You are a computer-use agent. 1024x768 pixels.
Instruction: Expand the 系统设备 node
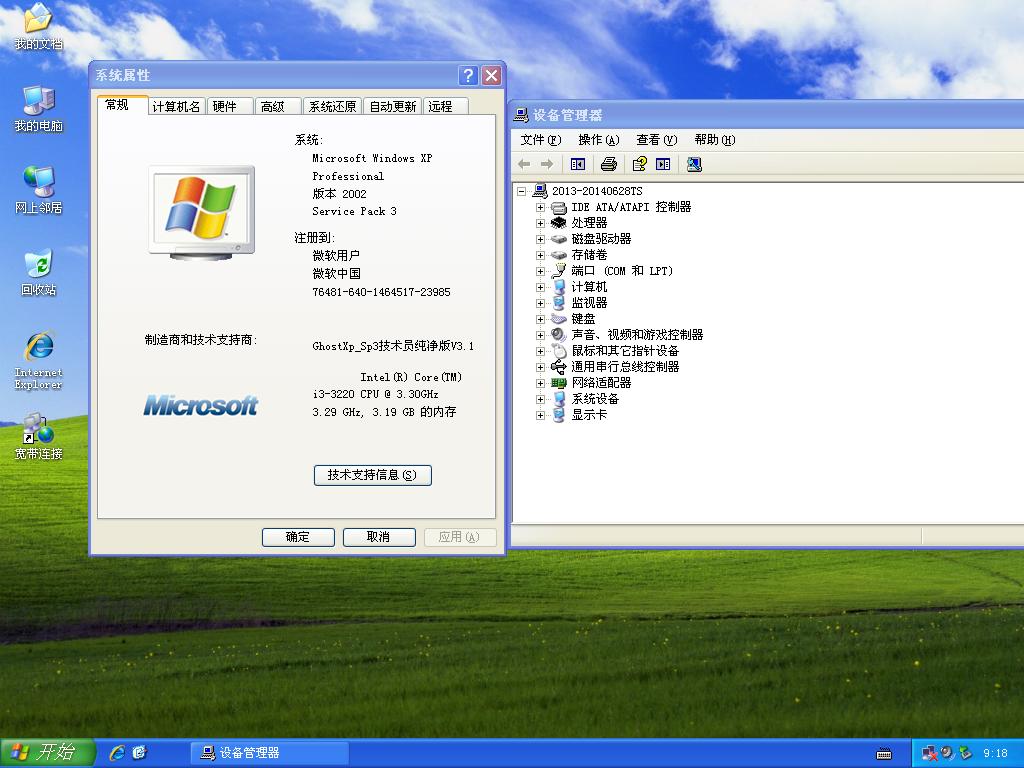click(x=540, y=399)
